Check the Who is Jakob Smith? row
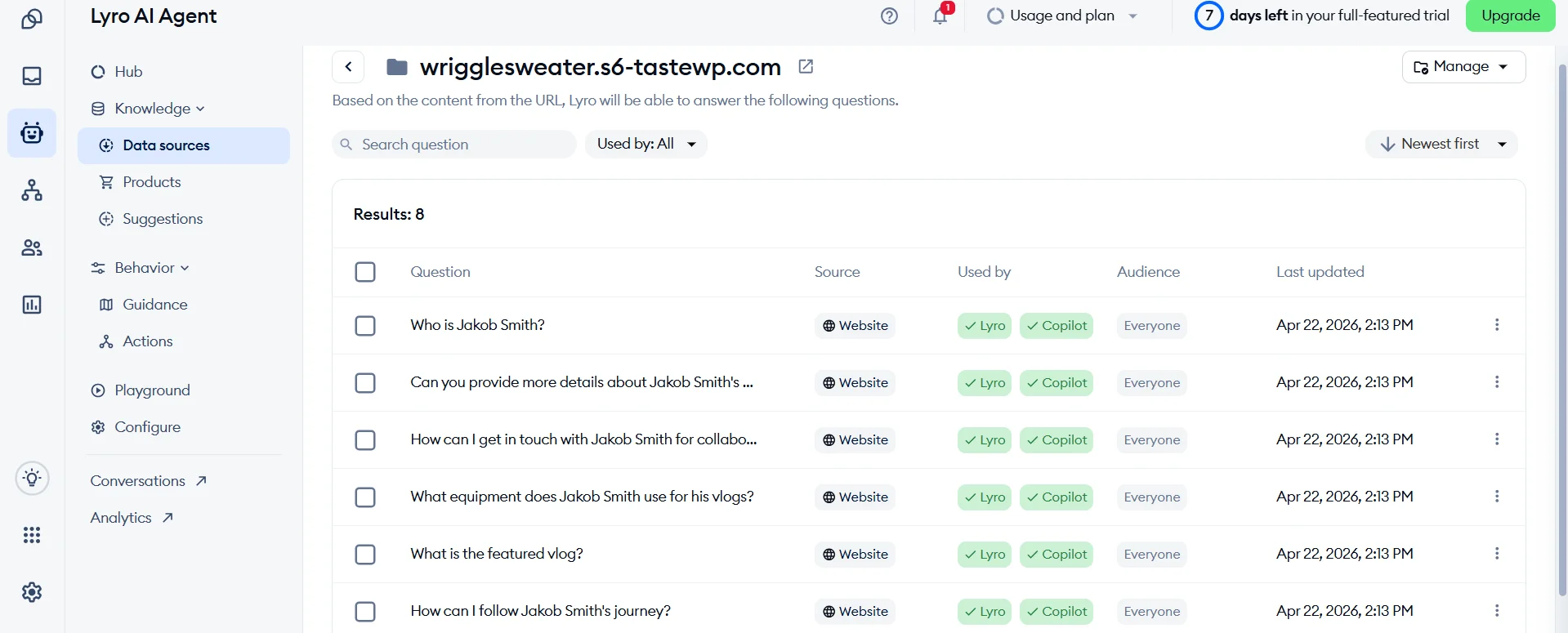This screenshot has height=633, width=1568. point(365,326)
